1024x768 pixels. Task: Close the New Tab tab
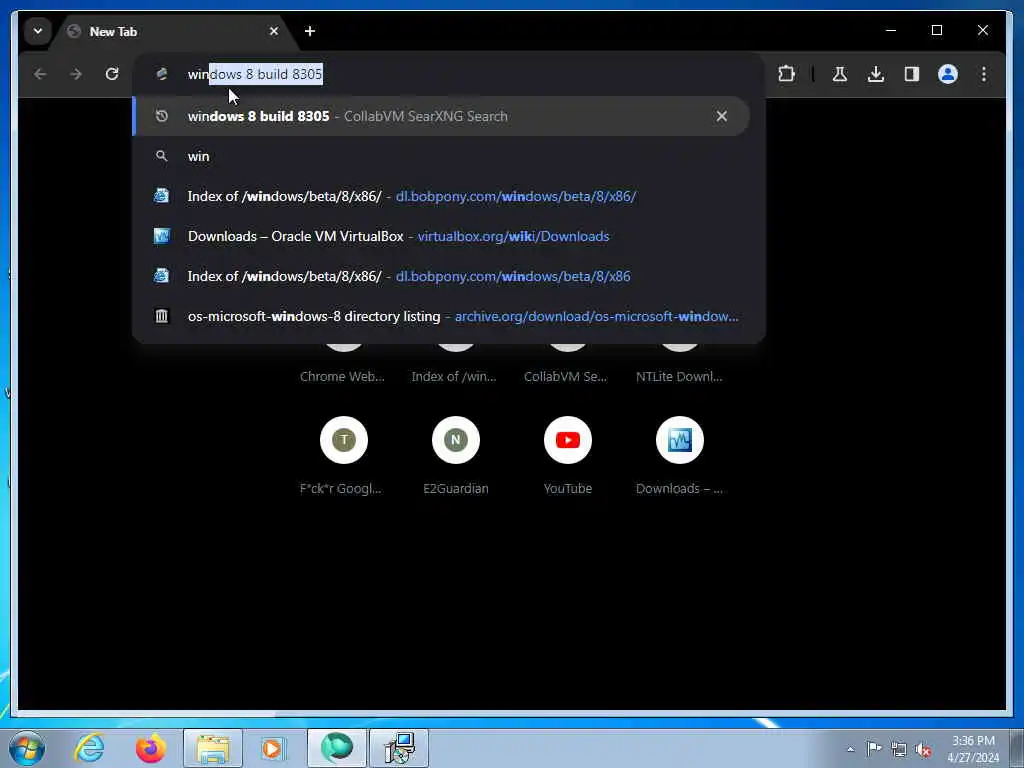[x=274, y=31]
